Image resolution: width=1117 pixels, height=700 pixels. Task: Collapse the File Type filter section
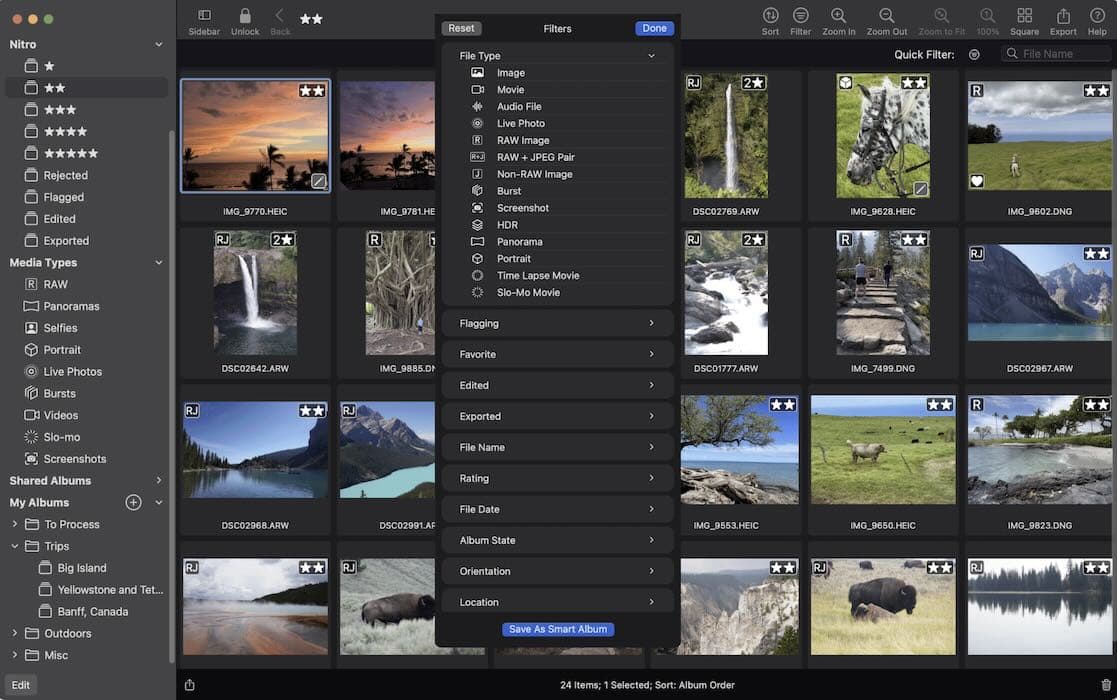[651, 55]
